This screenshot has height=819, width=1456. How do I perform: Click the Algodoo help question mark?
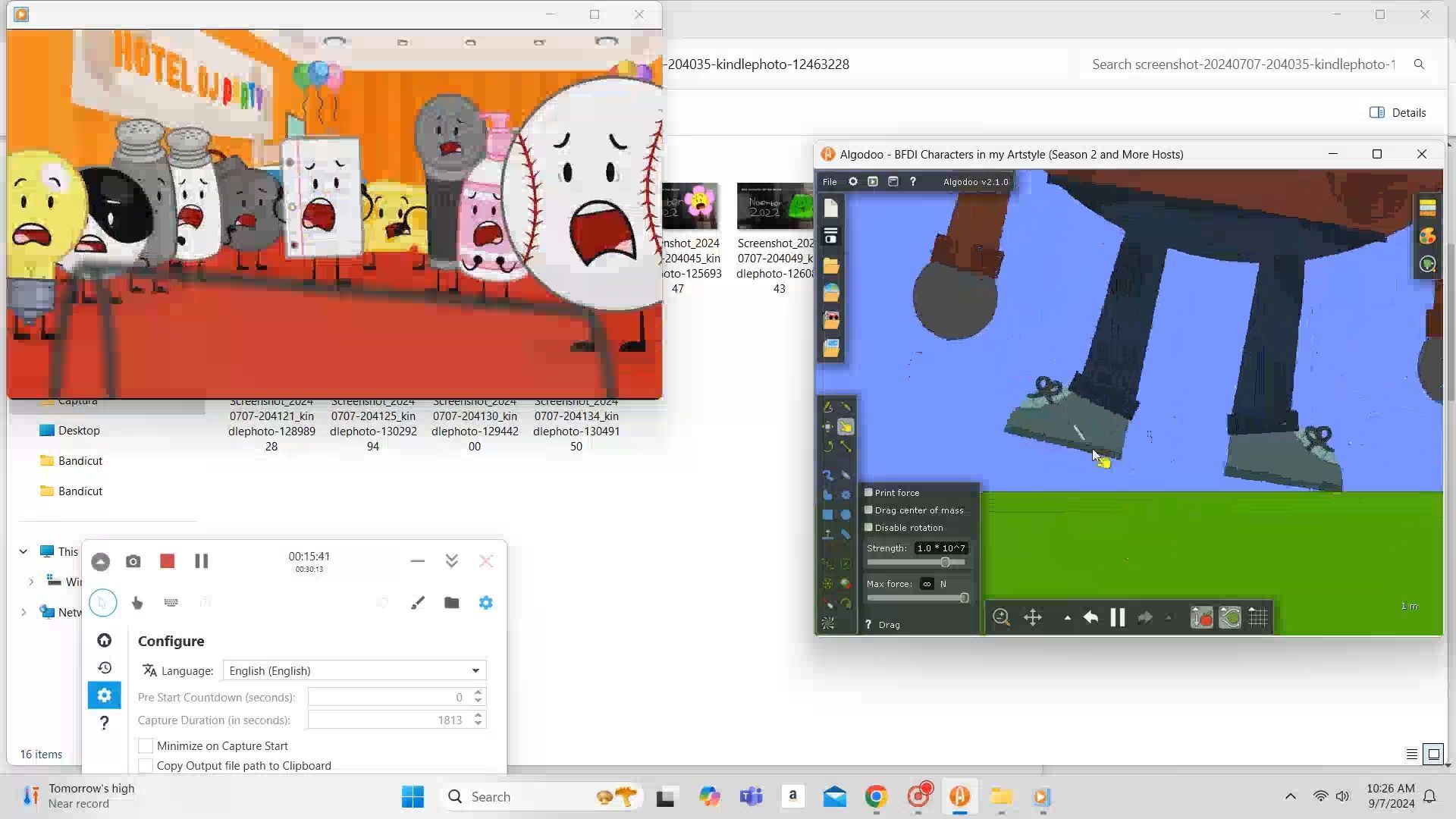coord(913,181)
